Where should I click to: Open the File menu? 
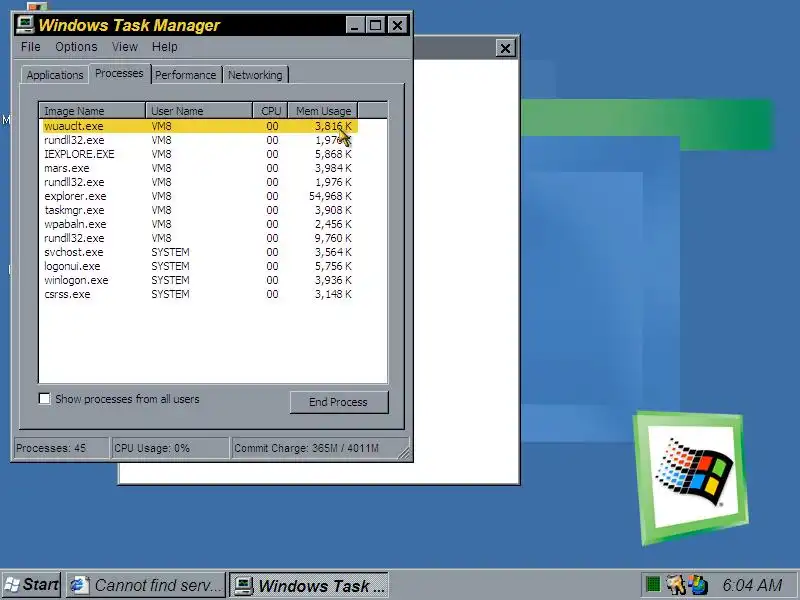click(31, 47)
